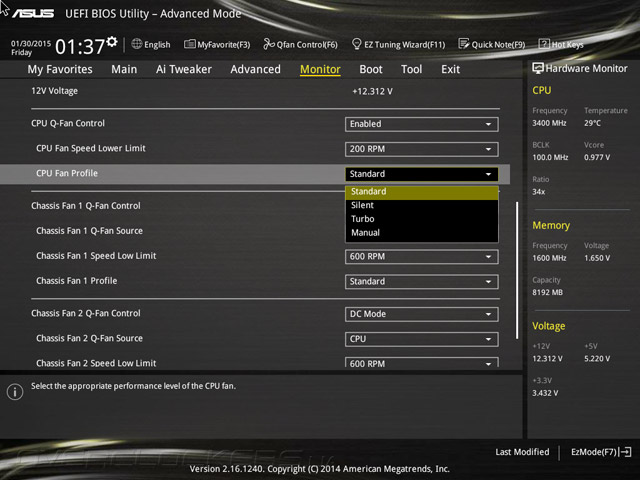The image size is (640, 480).
Task: Open the Ai Tweaker tab
Action: [x=184, y=69]
